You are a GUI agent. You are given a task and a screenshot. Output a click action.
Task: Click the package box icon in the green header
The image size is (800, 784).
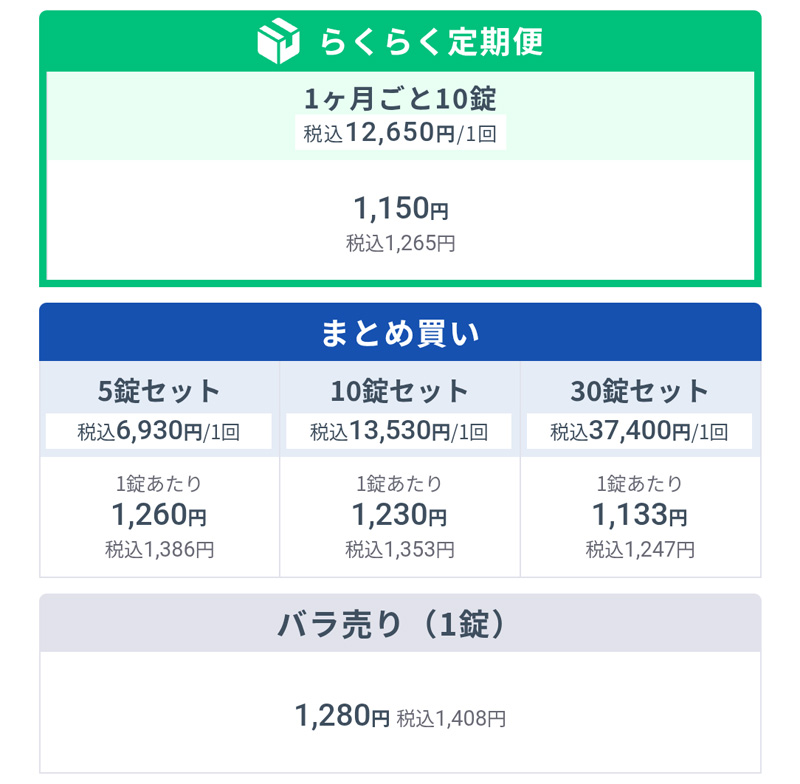click(278, 41)
